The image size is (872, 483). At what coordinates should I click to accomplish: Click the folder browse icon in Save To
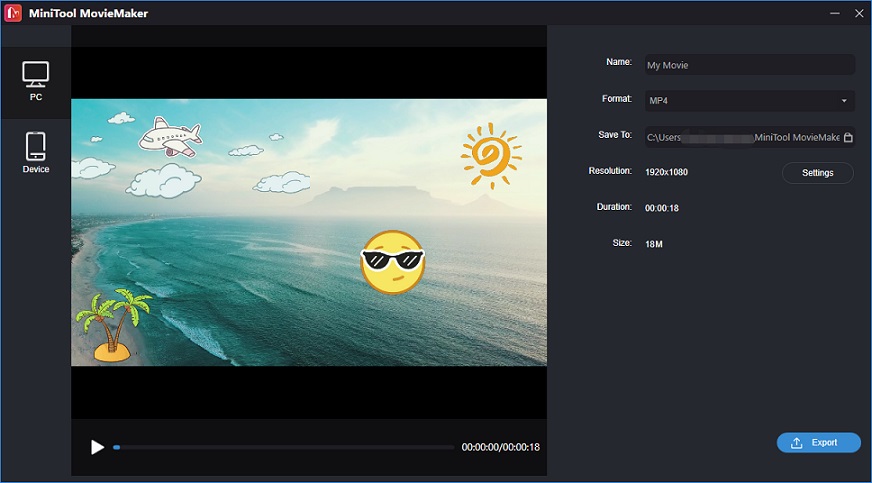coord(848,137)
